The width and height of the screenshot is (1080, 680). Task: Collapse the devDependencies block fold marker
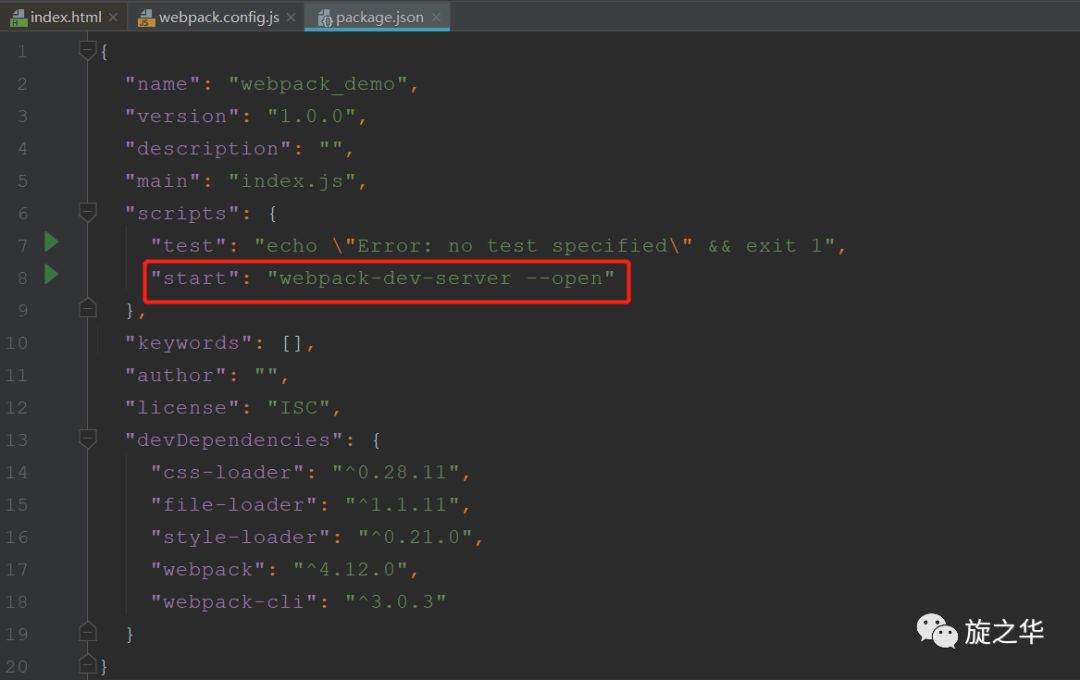pyautogui.click(x=87, y=439)
